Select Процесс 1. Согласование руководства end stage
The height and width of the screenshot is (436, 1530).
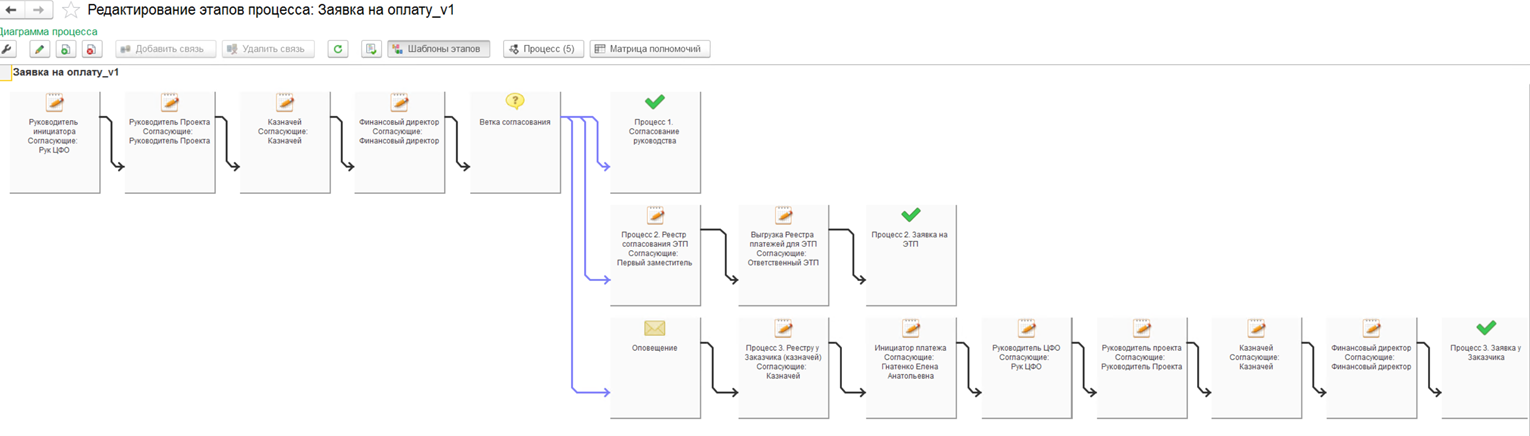pos(655,140)
